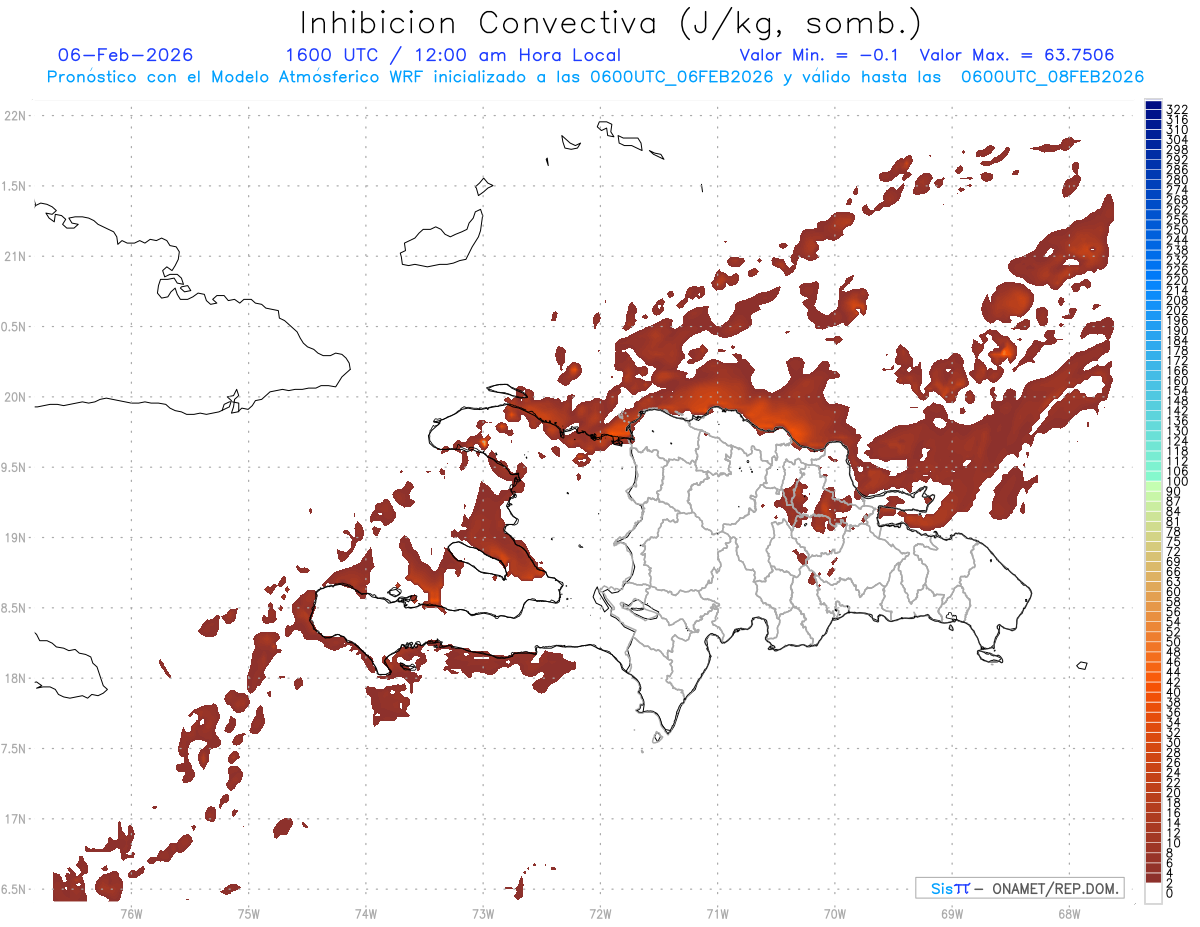This screenshot has width=1200, height=927.
Task: Click the '0' colorbar value at bottom
Action: click(x=1169, y=892)
